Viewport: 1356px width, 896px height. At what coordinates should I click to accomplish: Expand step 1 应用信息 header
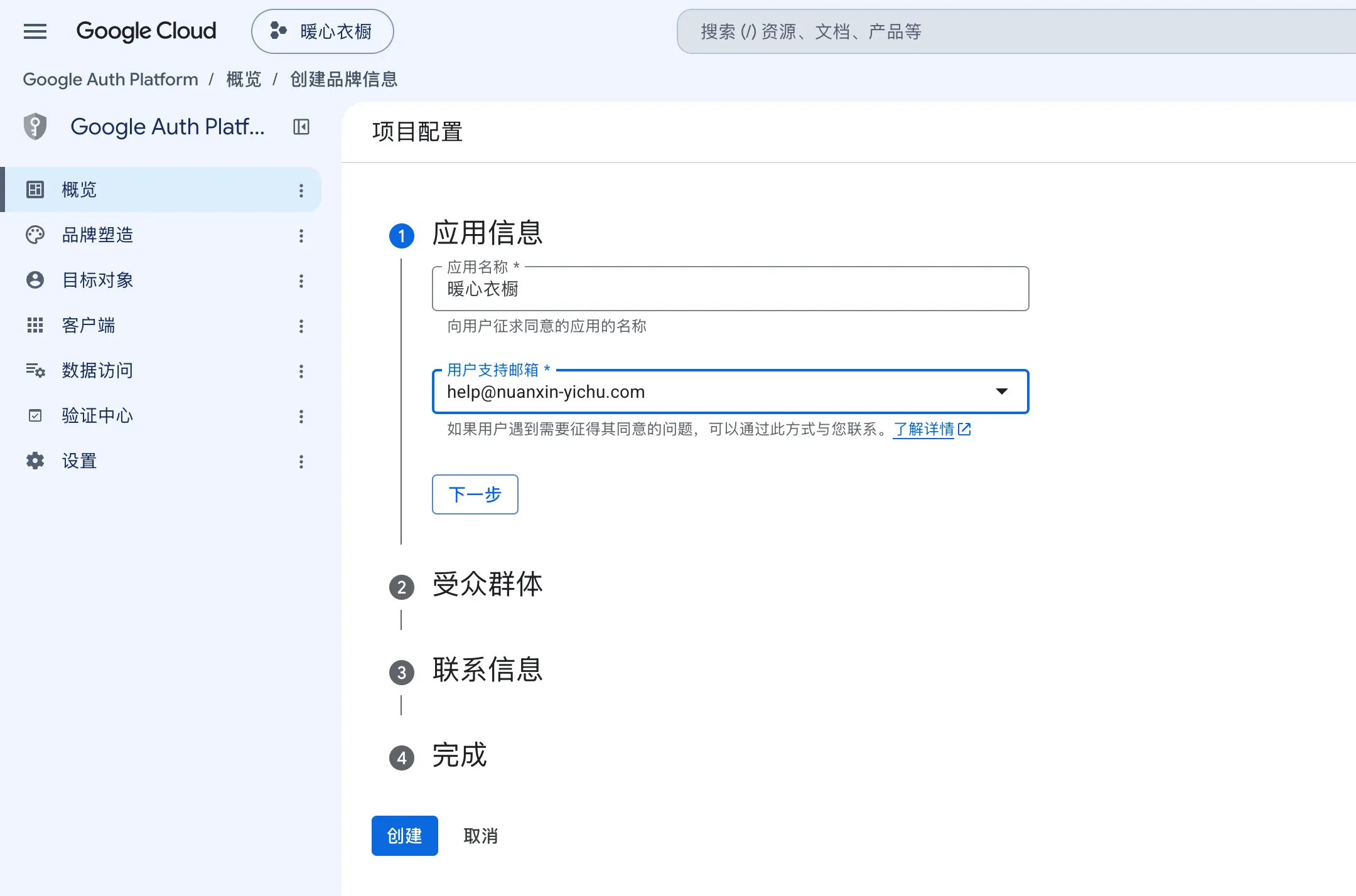click(487, 233)
